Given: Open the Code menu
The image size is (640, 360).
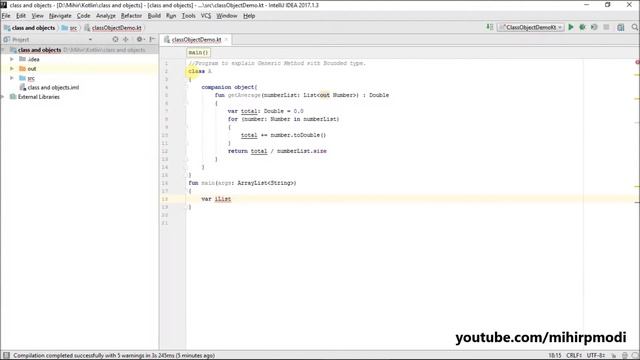Looking at the screenshot, I should tap(83, 16).
